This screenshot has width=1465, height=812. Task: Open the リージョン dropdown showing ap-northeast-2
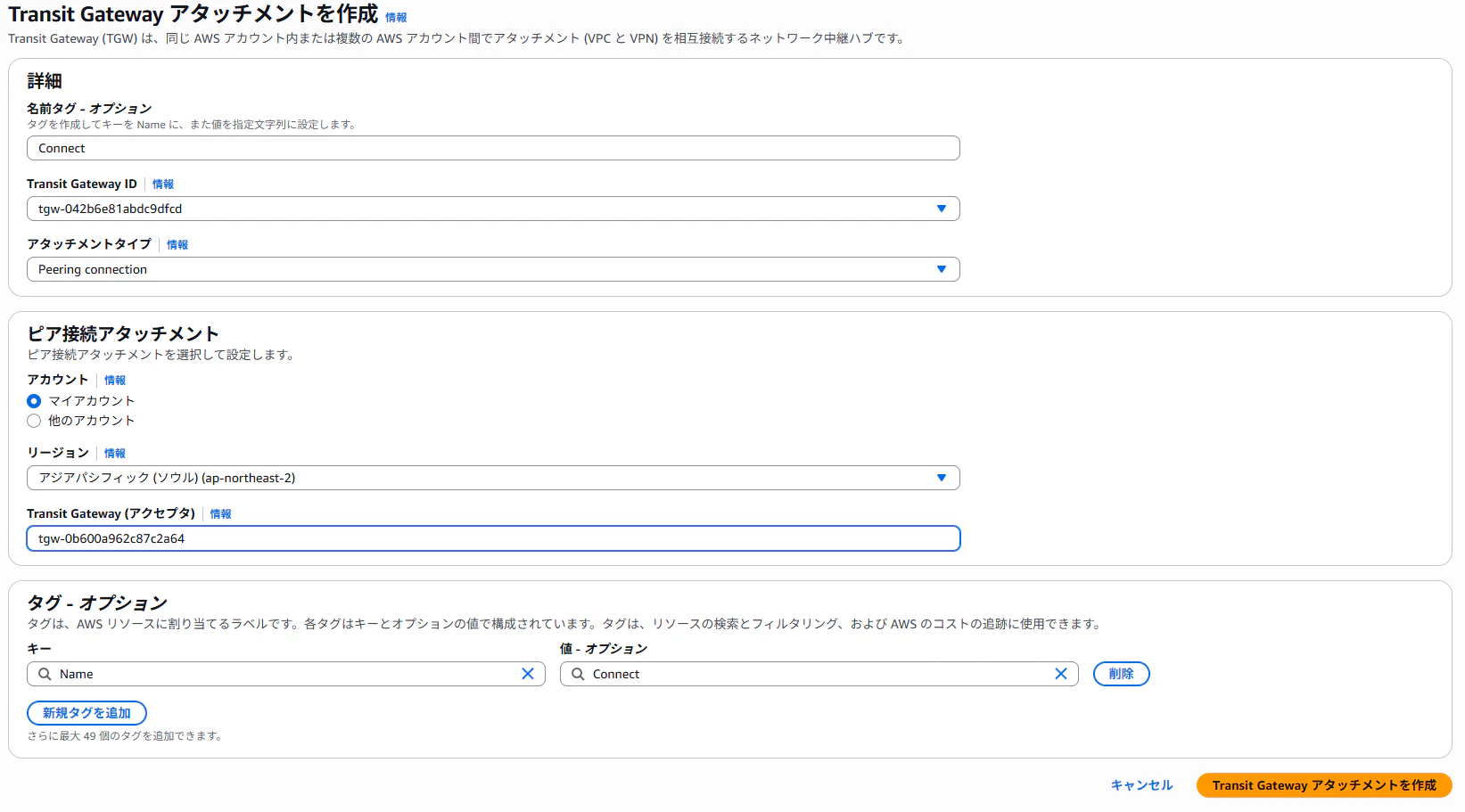coord(942,478)
